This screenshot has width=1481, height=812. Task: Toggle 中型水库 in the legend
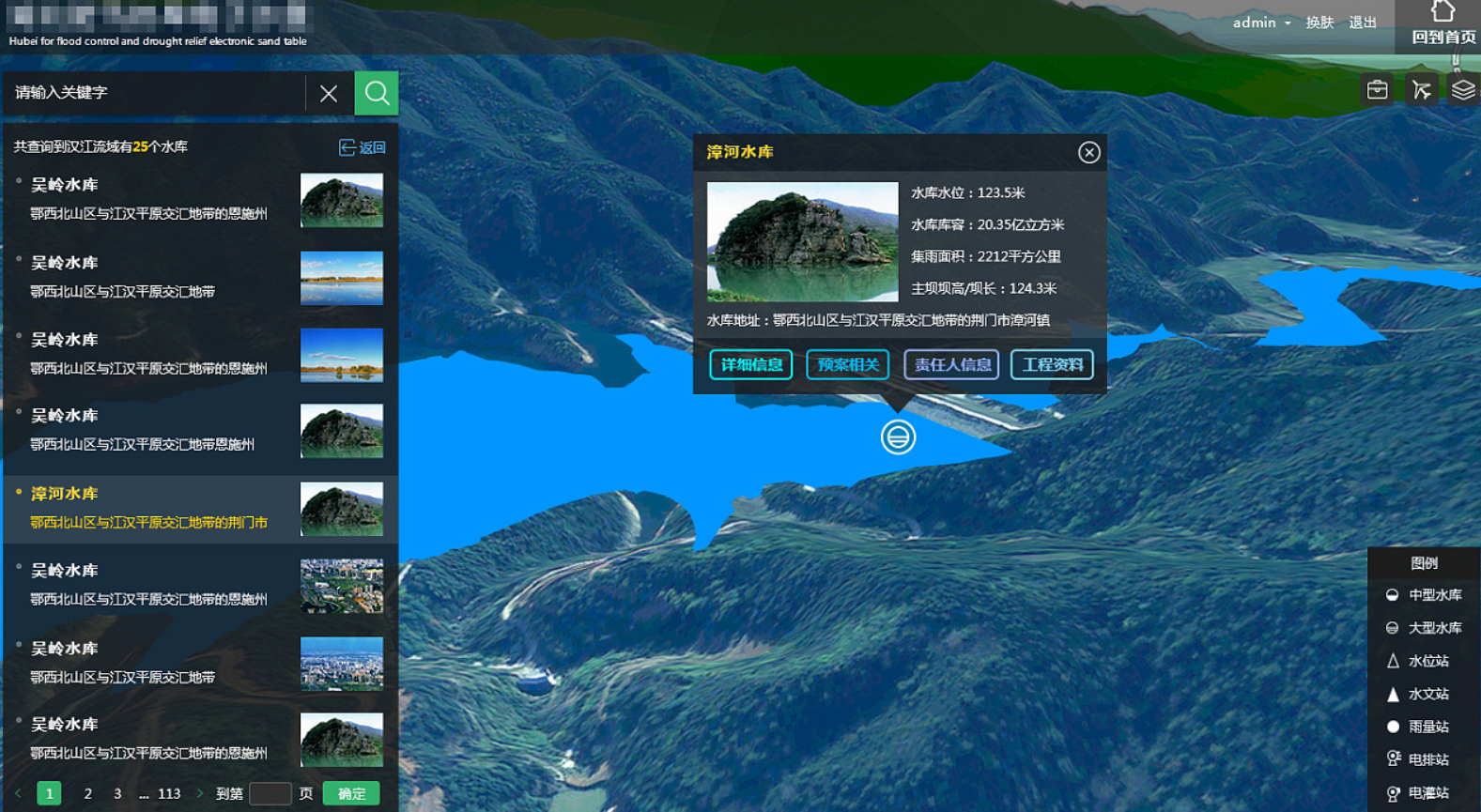coord(1424,595)
